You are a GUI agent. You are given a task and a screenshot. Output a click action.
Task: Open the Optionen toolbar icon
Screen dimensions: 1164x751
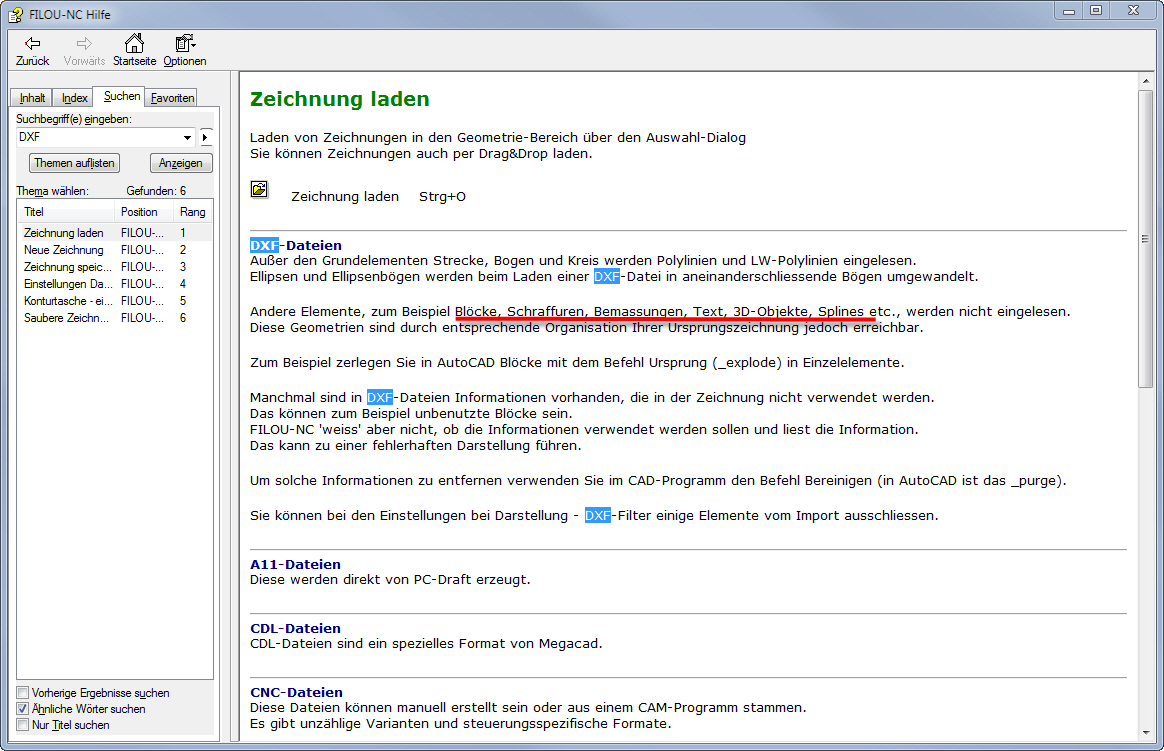[185, 50]
